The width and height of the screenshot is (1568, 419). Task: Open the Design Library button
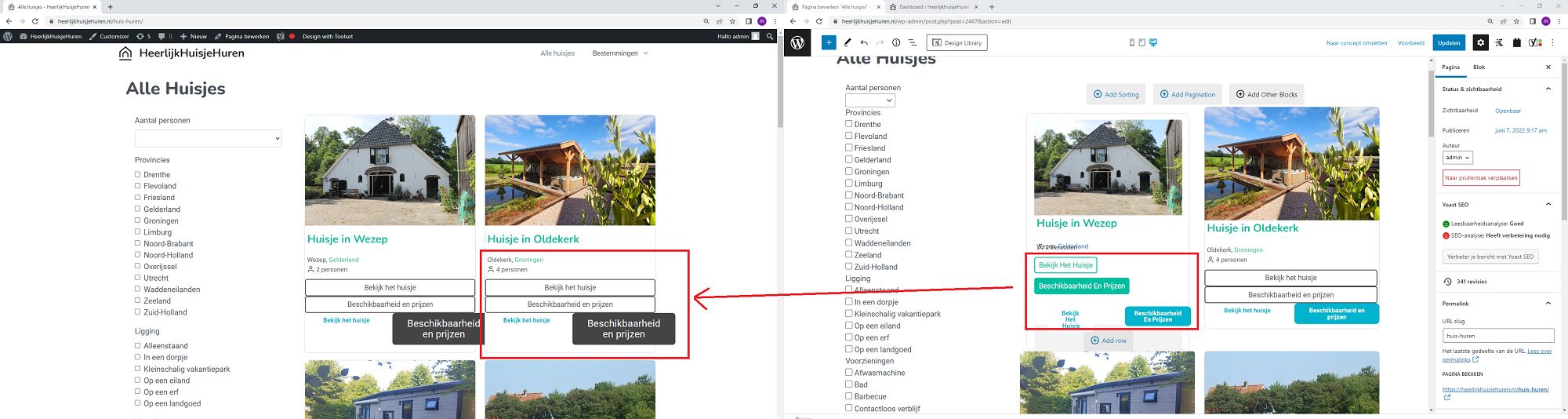point(956,42)
